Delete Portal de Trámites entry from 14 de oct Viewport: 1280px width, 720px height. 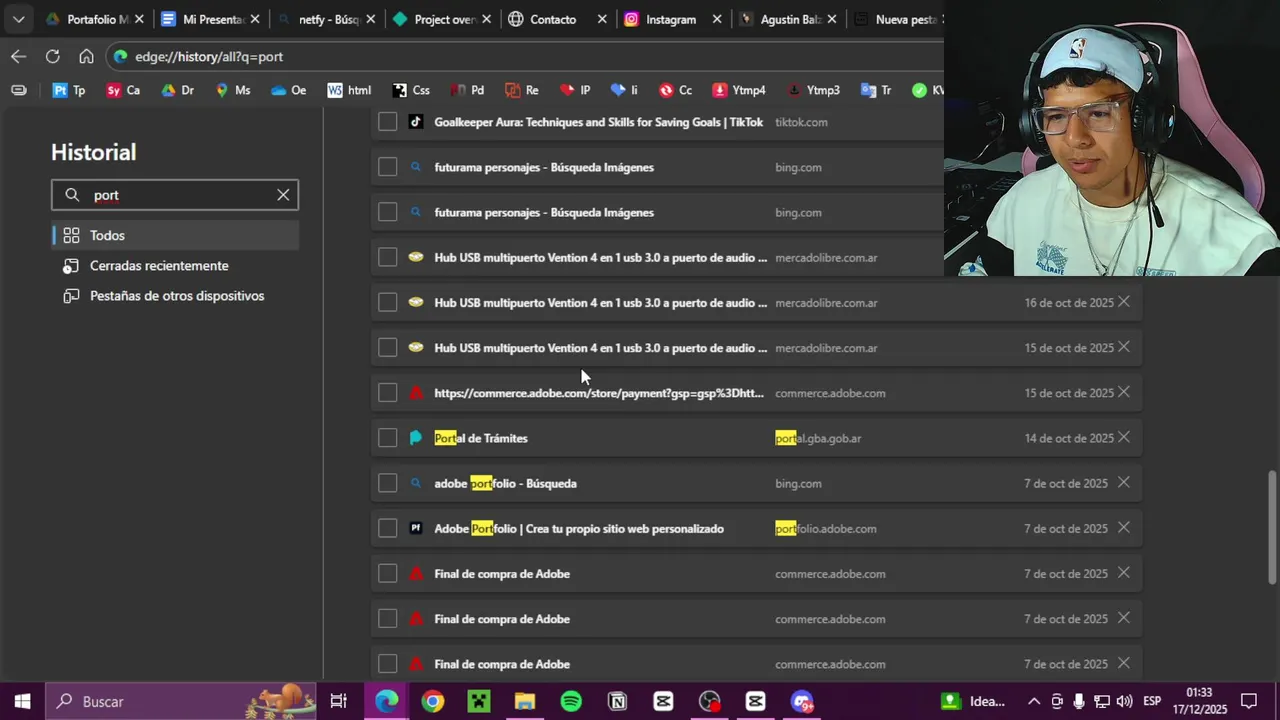pos(1124,437)
